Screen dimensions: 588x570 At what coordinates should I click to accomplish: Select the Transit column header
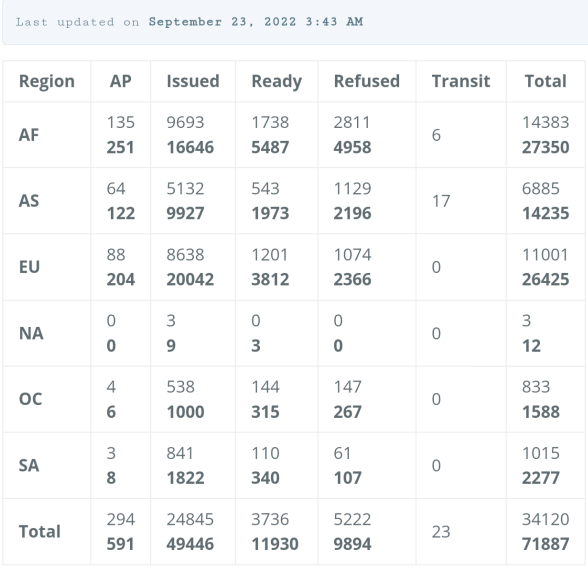coord(461,81)
